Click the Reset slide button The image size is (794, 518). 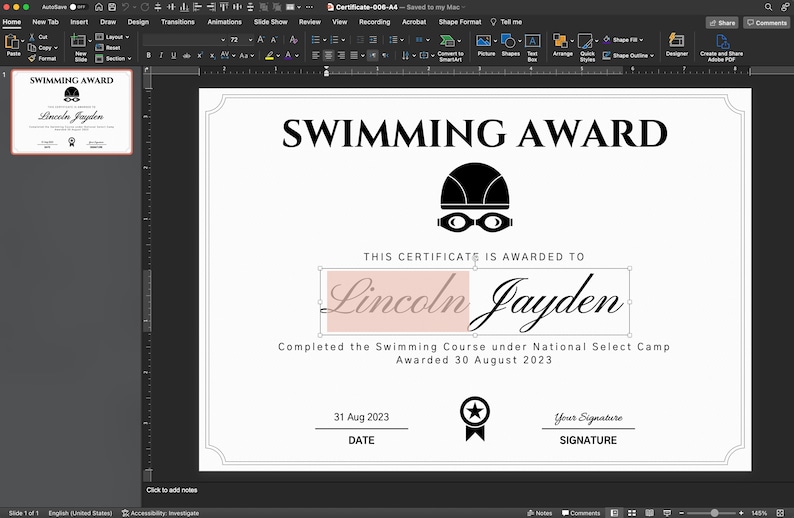click(x=108, y=48)
